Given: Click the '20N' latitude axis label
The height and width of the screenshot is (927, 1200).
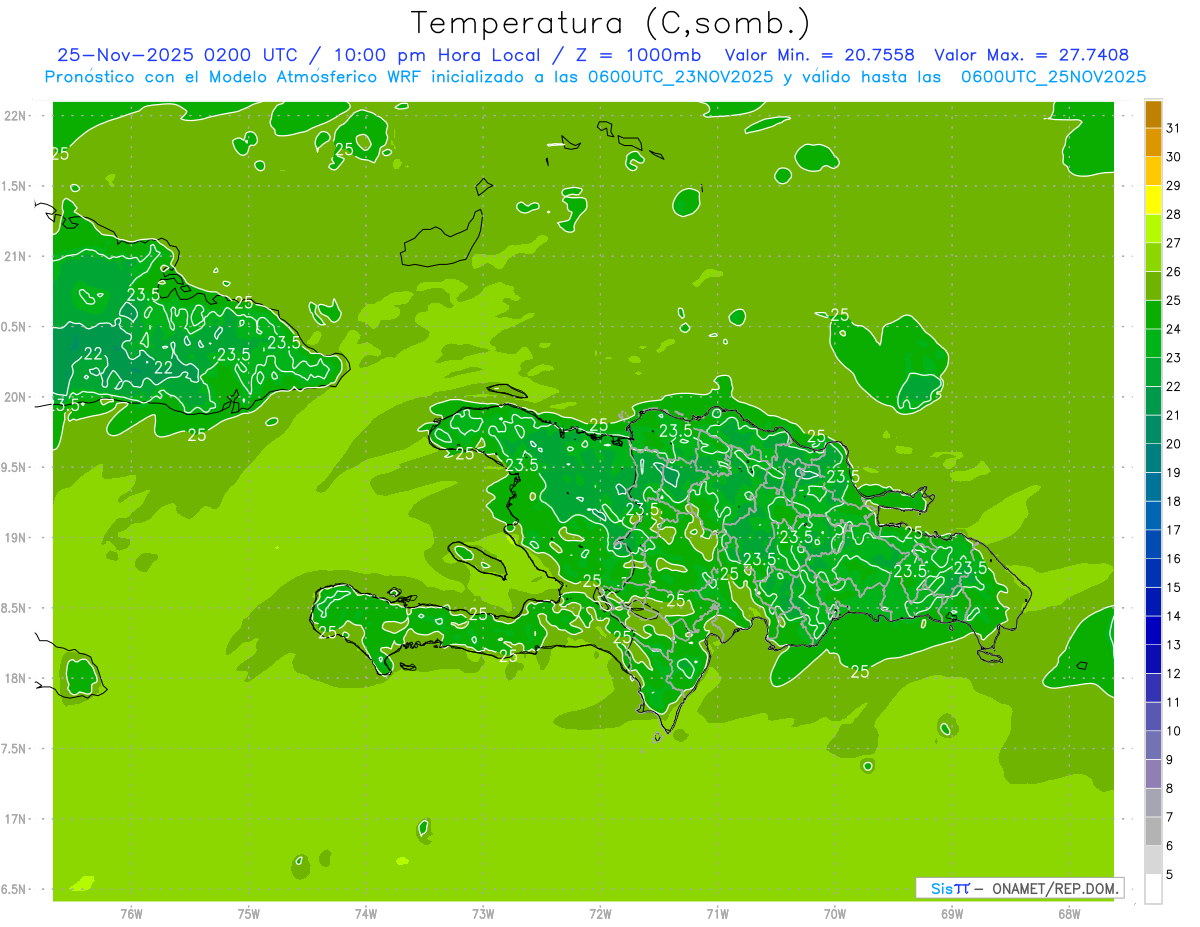Looking at the screenshot, I should point(17,397).
